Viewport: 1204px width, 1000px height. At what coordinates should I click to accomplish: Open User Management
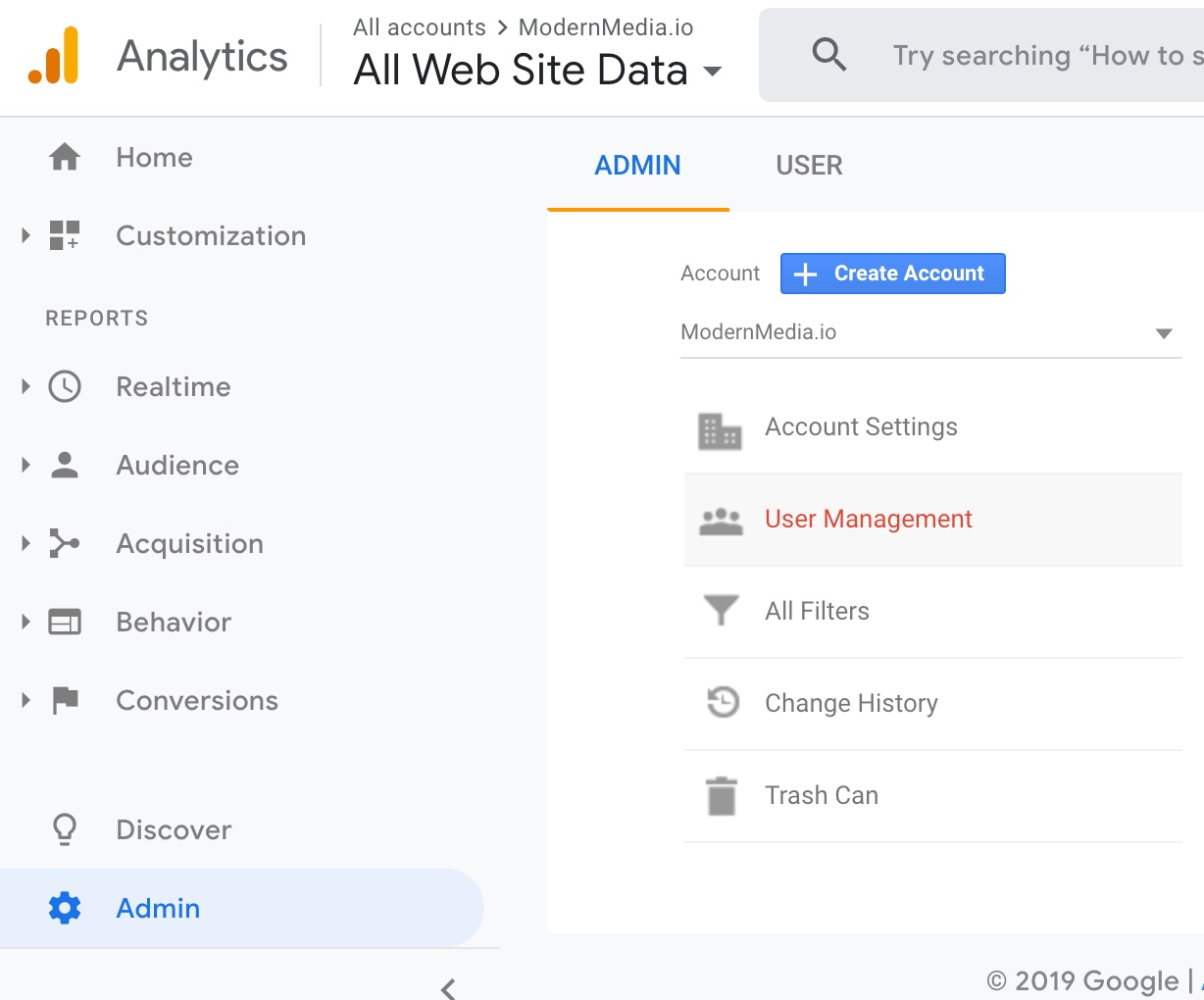pyautogui.click(x=932, y=520)
